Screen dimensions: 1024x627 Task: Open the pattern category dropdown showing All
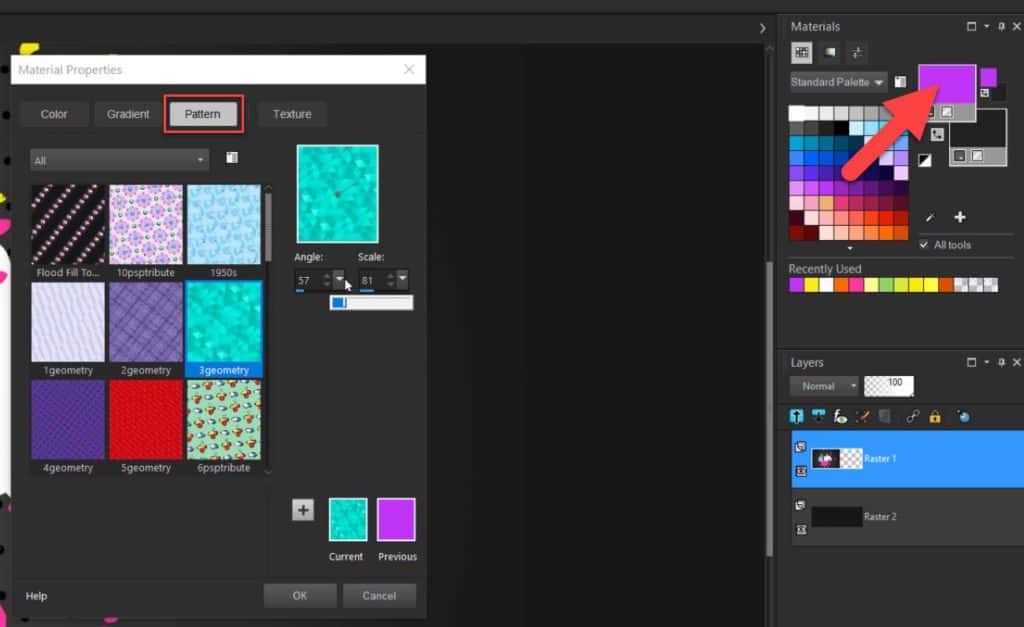118,158
